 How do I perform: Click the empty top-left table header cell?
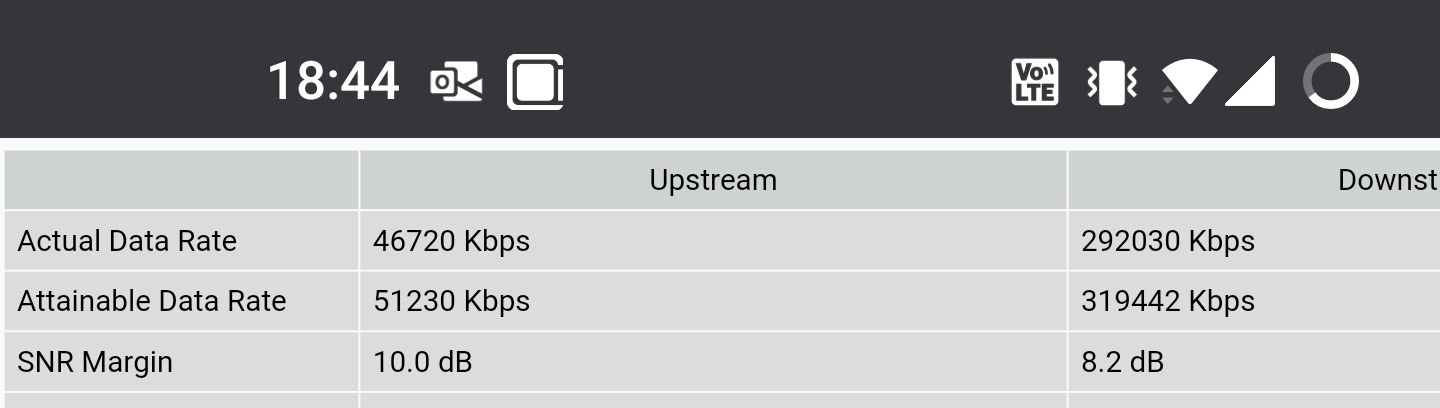click(x=181, y=180)
